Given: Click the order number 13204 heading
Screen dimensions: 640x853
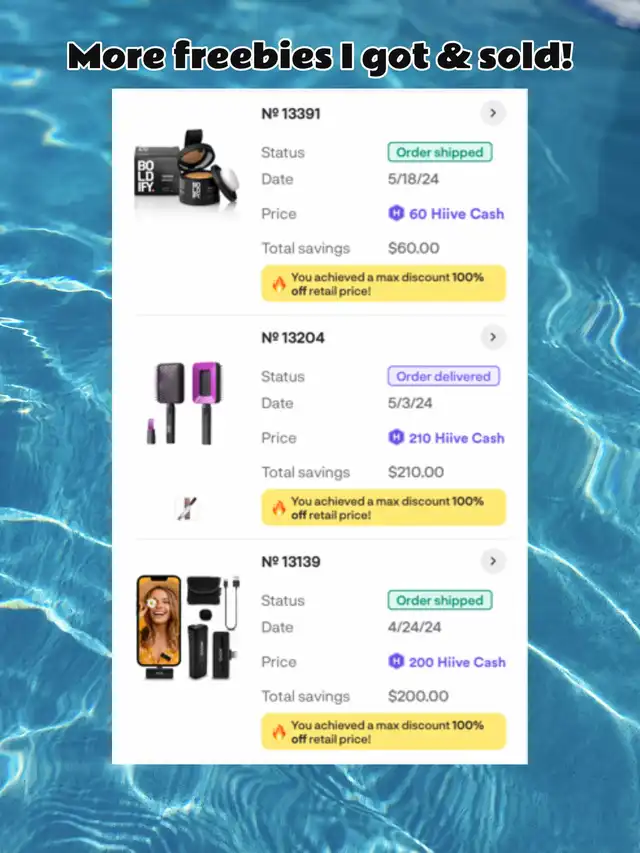Looking at the screenshot, I should (293, 338).
